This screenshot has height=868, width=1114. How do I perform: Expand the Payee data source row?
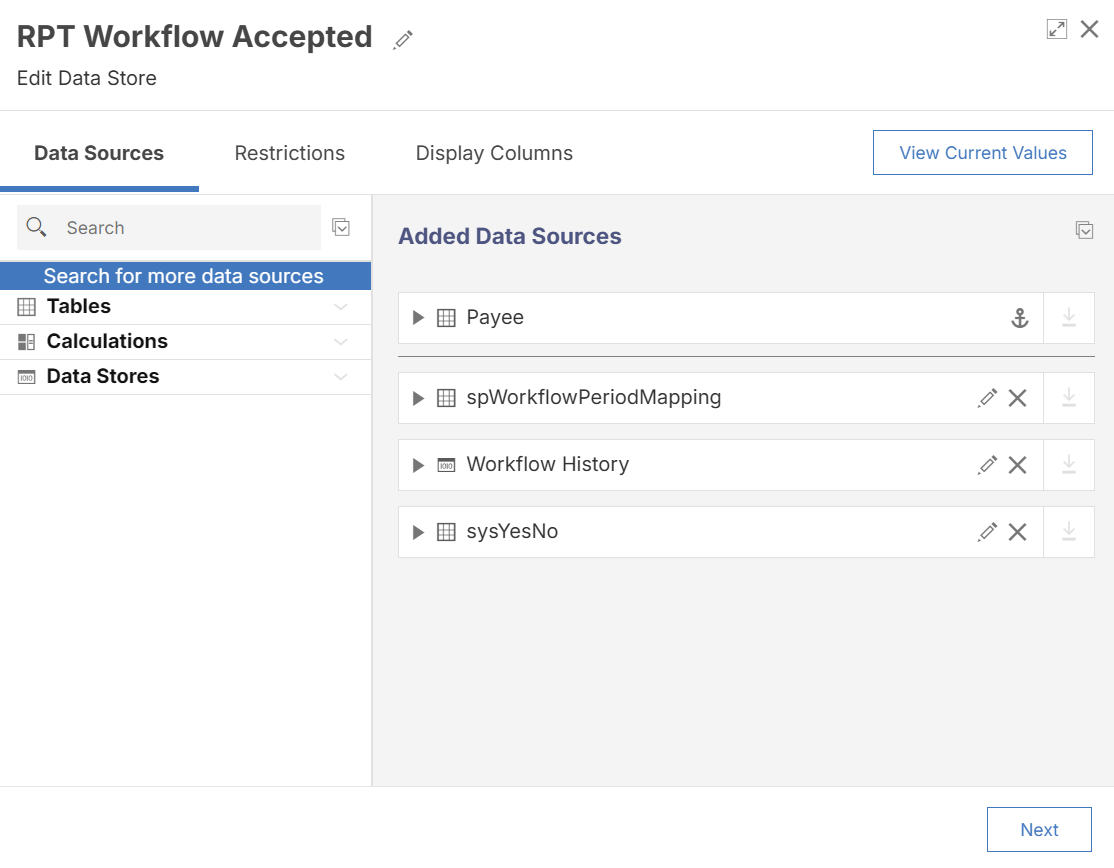tap(418, 318)
